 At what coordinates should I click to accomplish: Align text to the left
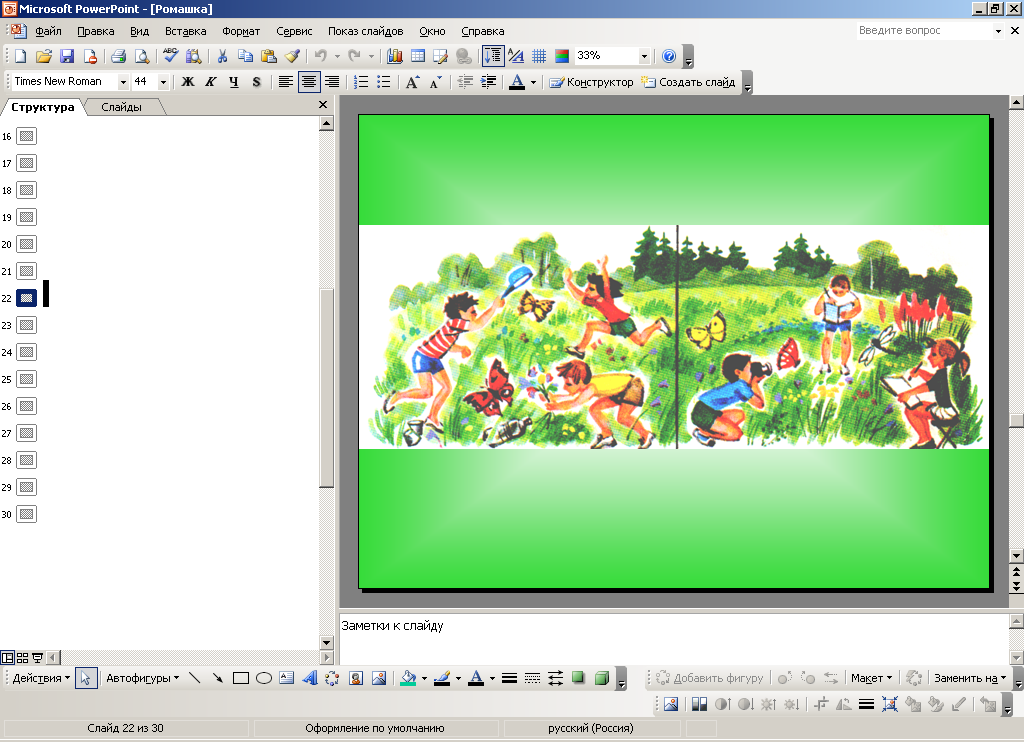(x=285, y=82)
